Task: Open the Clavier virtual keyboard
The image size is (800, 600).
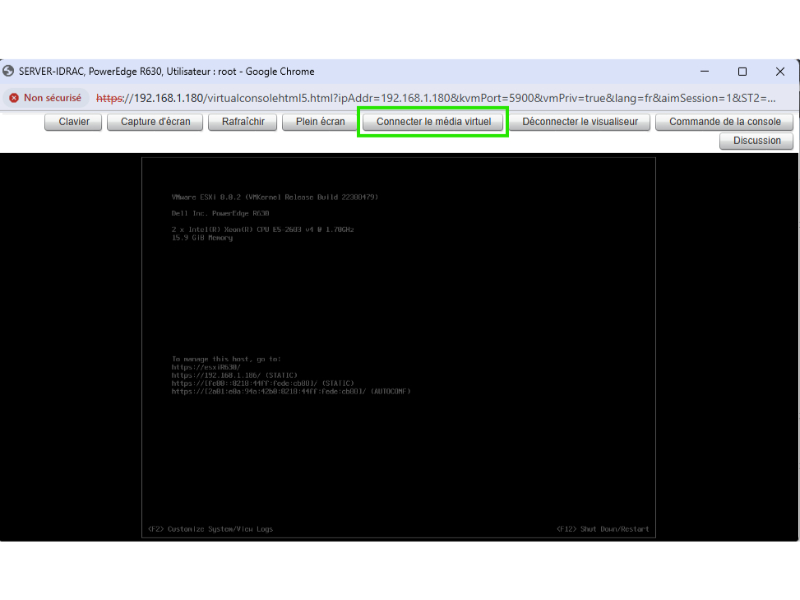Action: click(x=74, y=122)
